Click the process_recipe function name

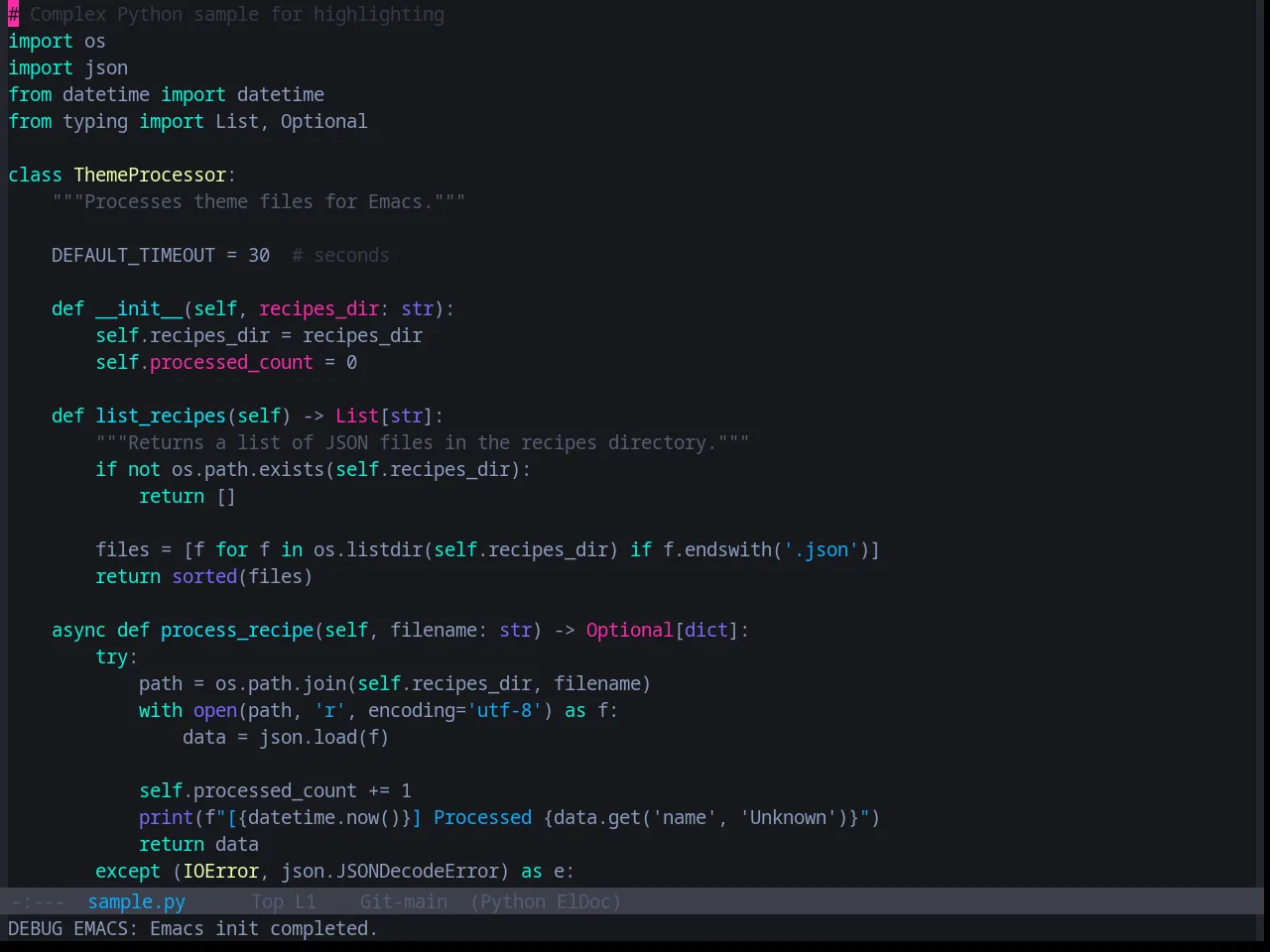pos(237,630)
